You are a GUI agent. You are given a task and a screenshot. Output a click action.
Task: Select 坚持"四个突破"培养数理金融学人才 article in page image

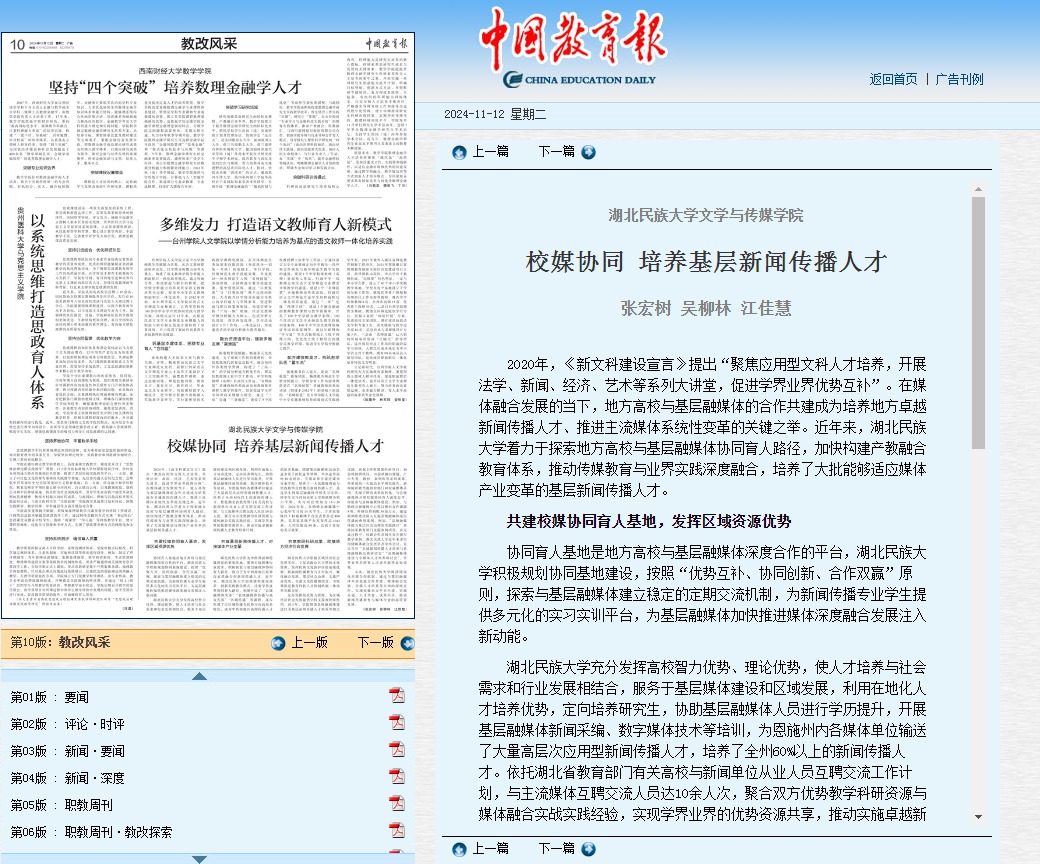tap(175, 87)
